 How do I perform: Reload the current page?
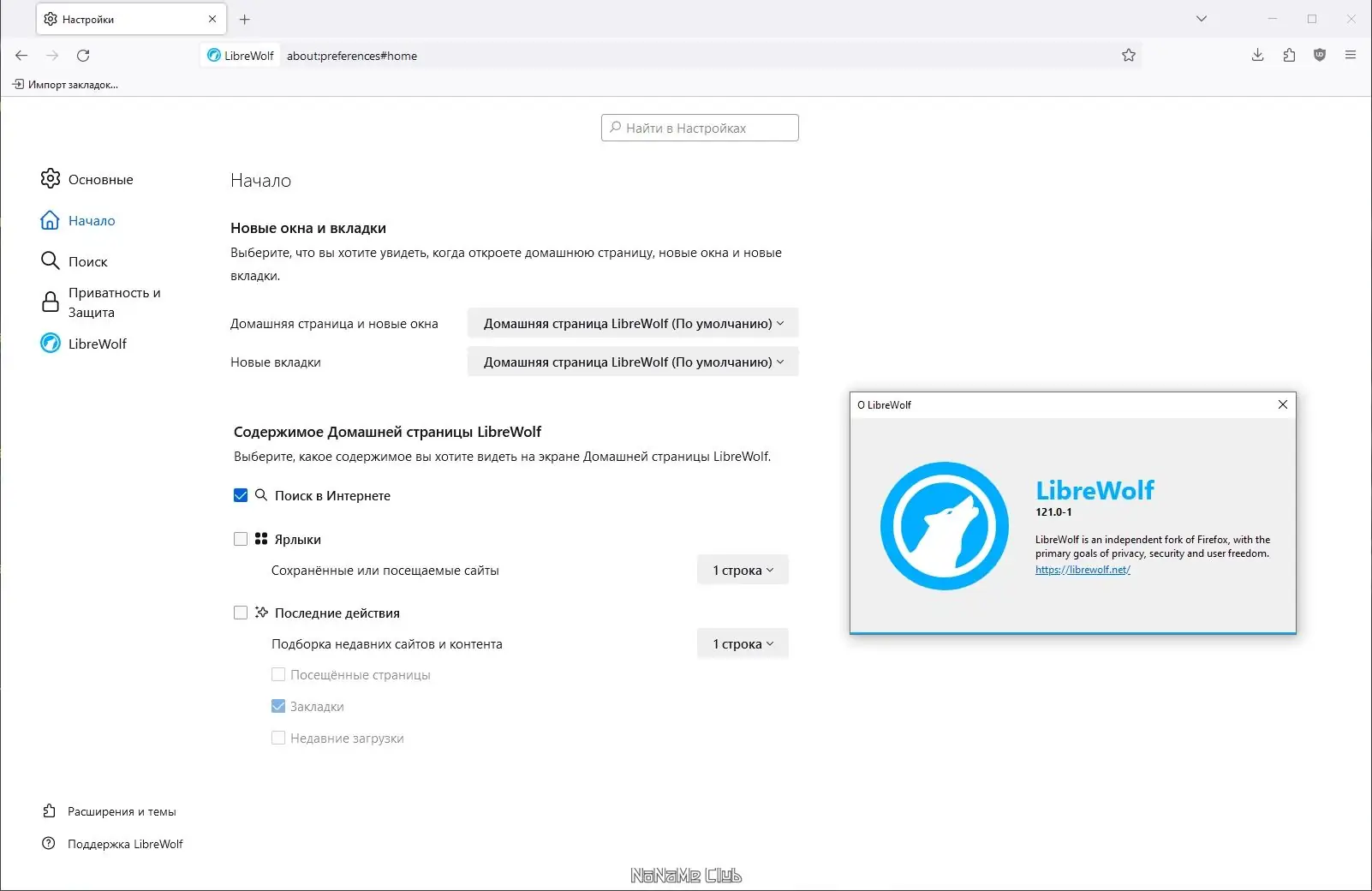click(x=83, y=56)
